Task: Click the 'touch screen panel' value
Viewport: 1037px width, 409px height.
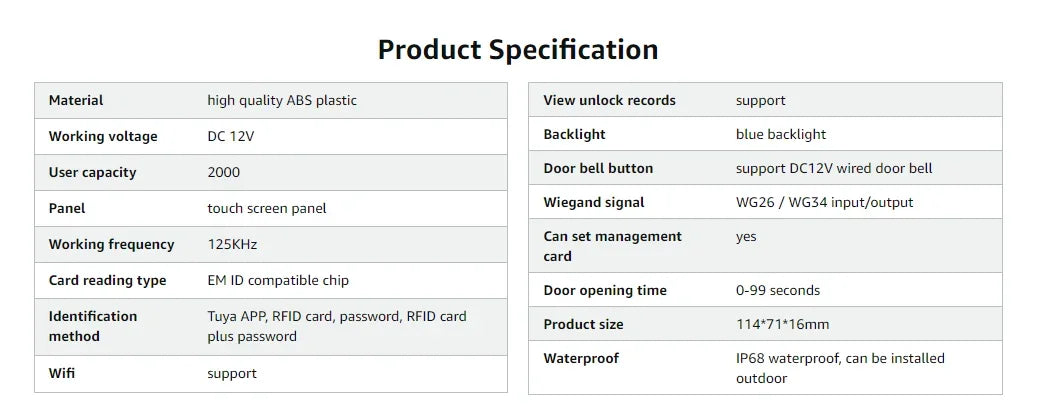Action: point(267,208)
